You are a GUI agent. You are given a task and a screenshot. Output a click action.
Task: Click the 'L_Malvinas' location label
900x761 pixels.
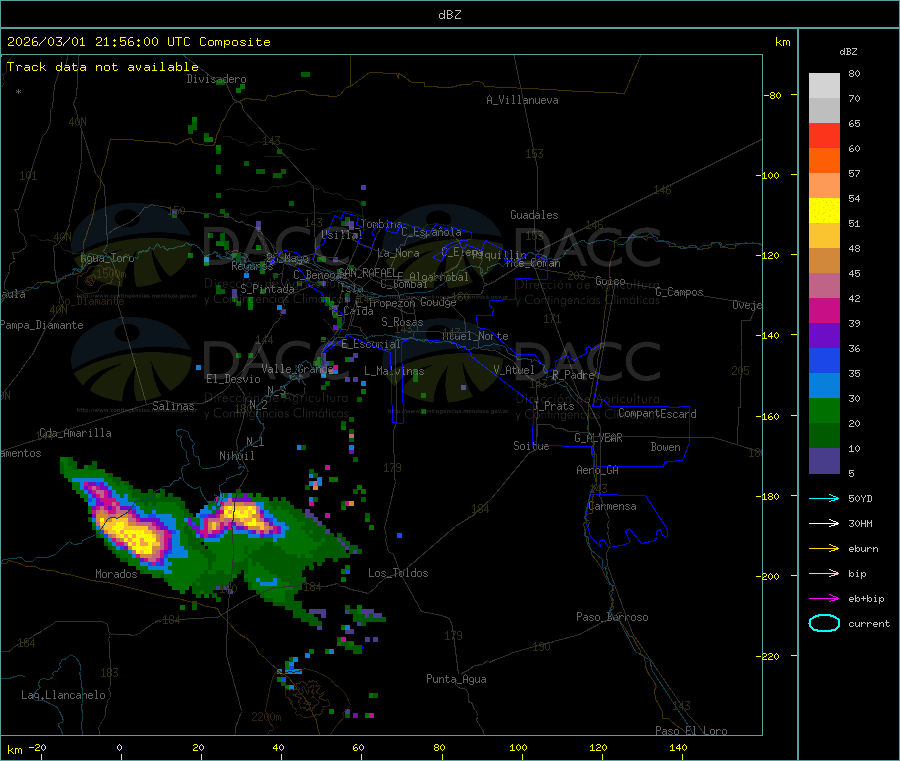pos(394,371)
